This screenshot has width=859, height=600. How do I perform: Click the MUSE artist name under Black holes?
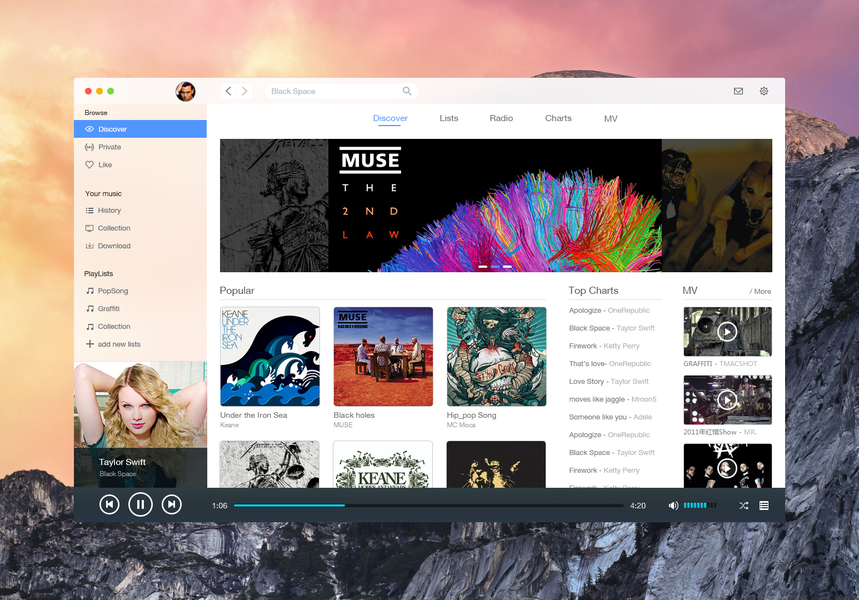(343, 425)
